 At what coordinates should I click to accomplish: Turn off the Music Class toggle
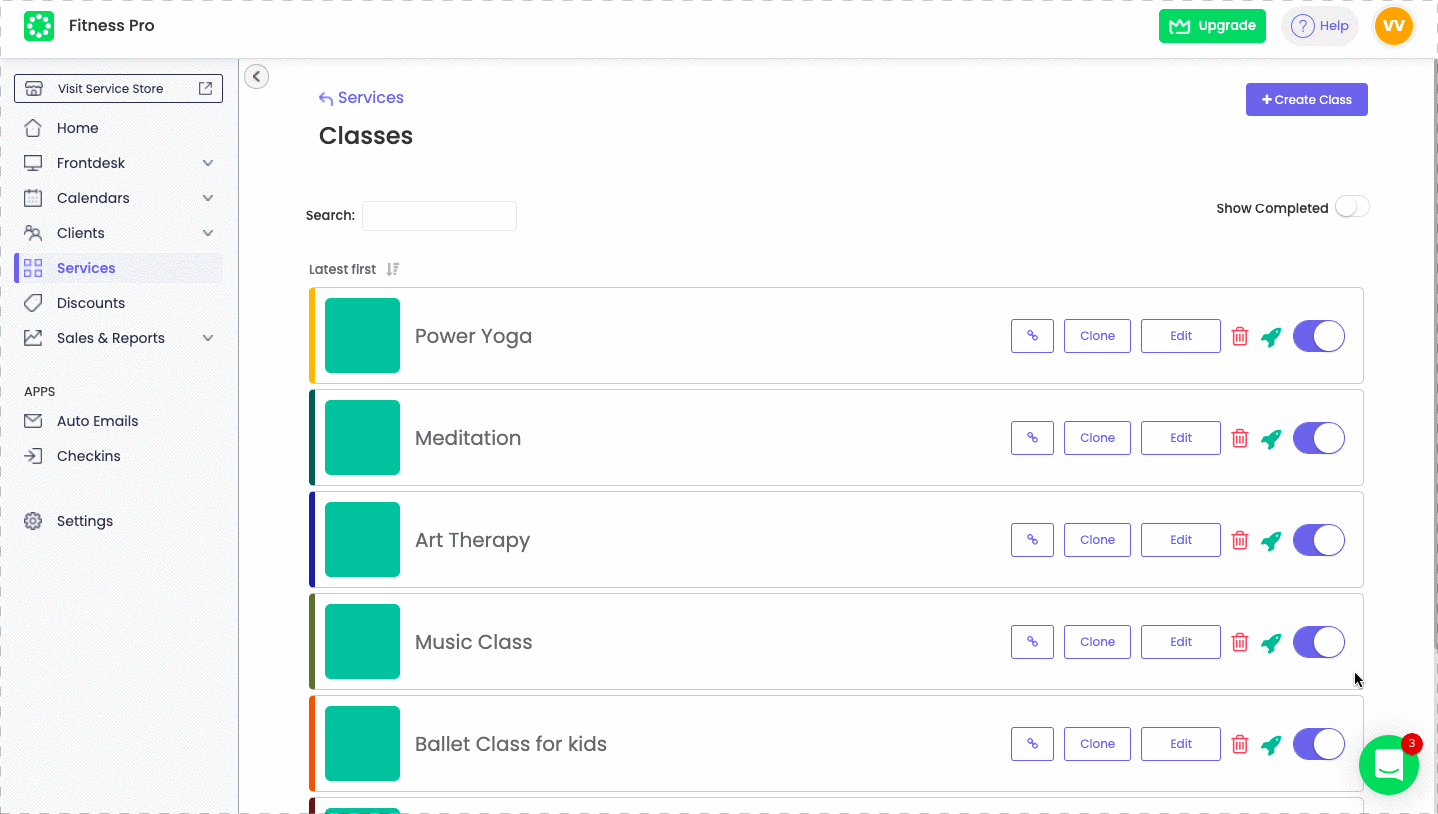[x=1318, y=642]
